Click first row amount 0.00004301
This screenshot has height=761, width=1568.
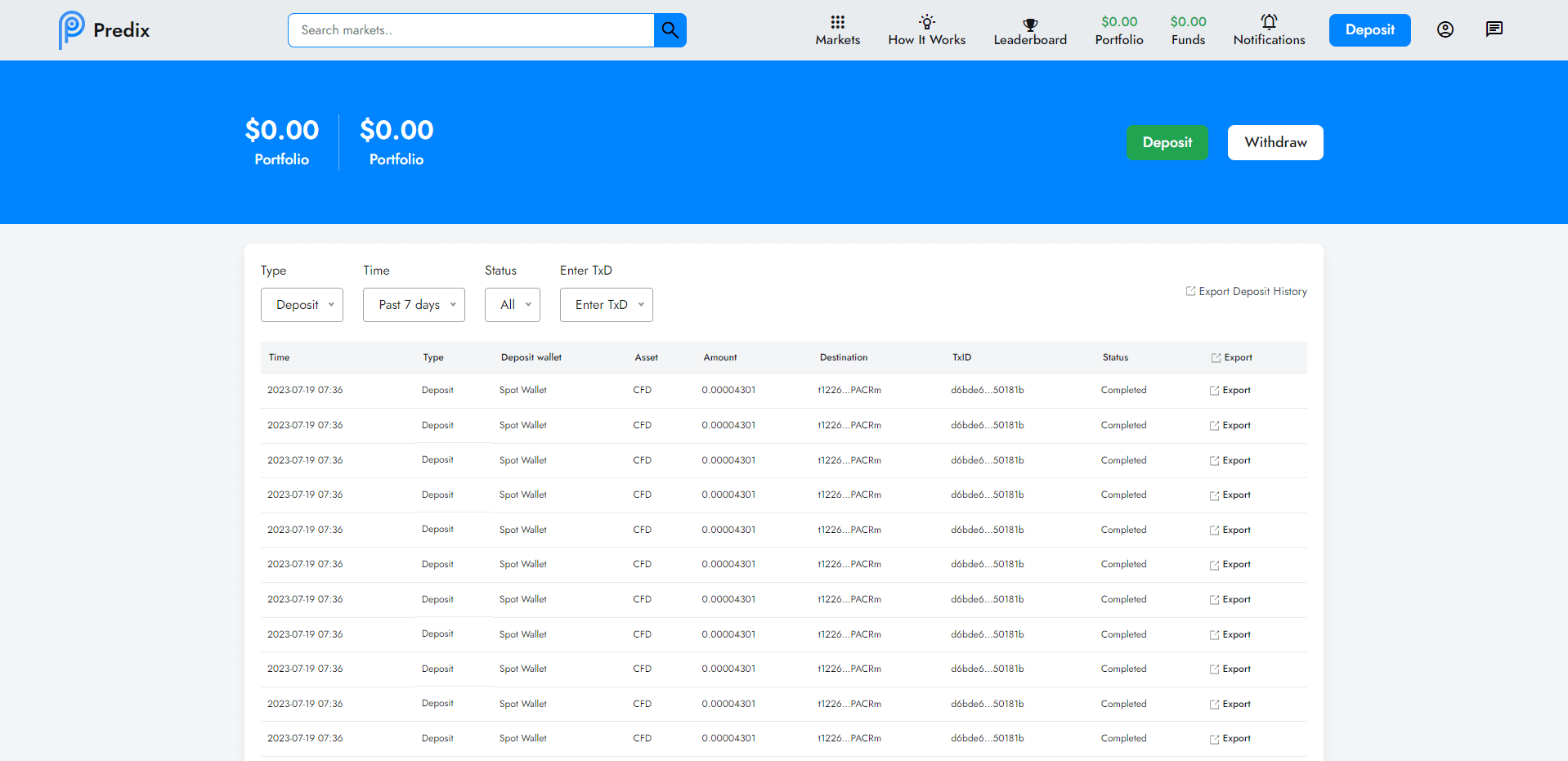[x=728, y=390]
